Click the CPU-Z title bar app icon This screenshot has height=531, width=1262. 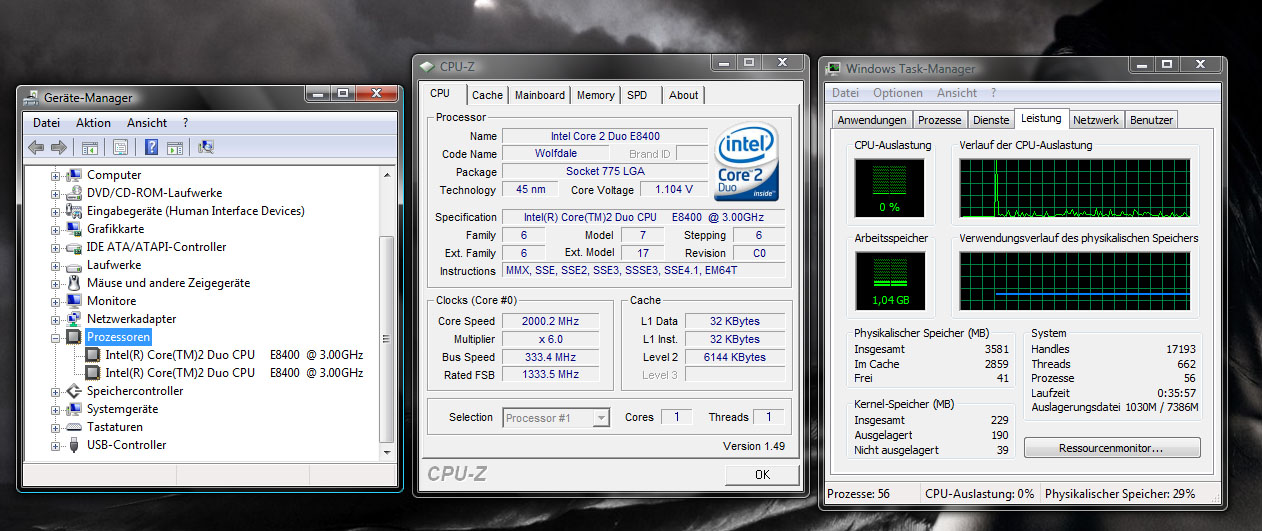(430, 67)
